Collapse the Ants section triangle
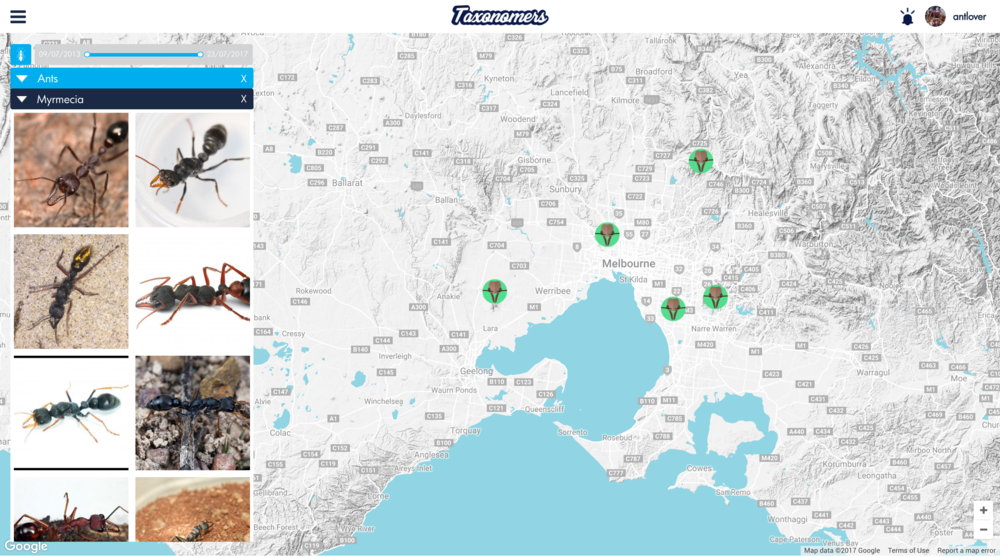 coord(22,79)
